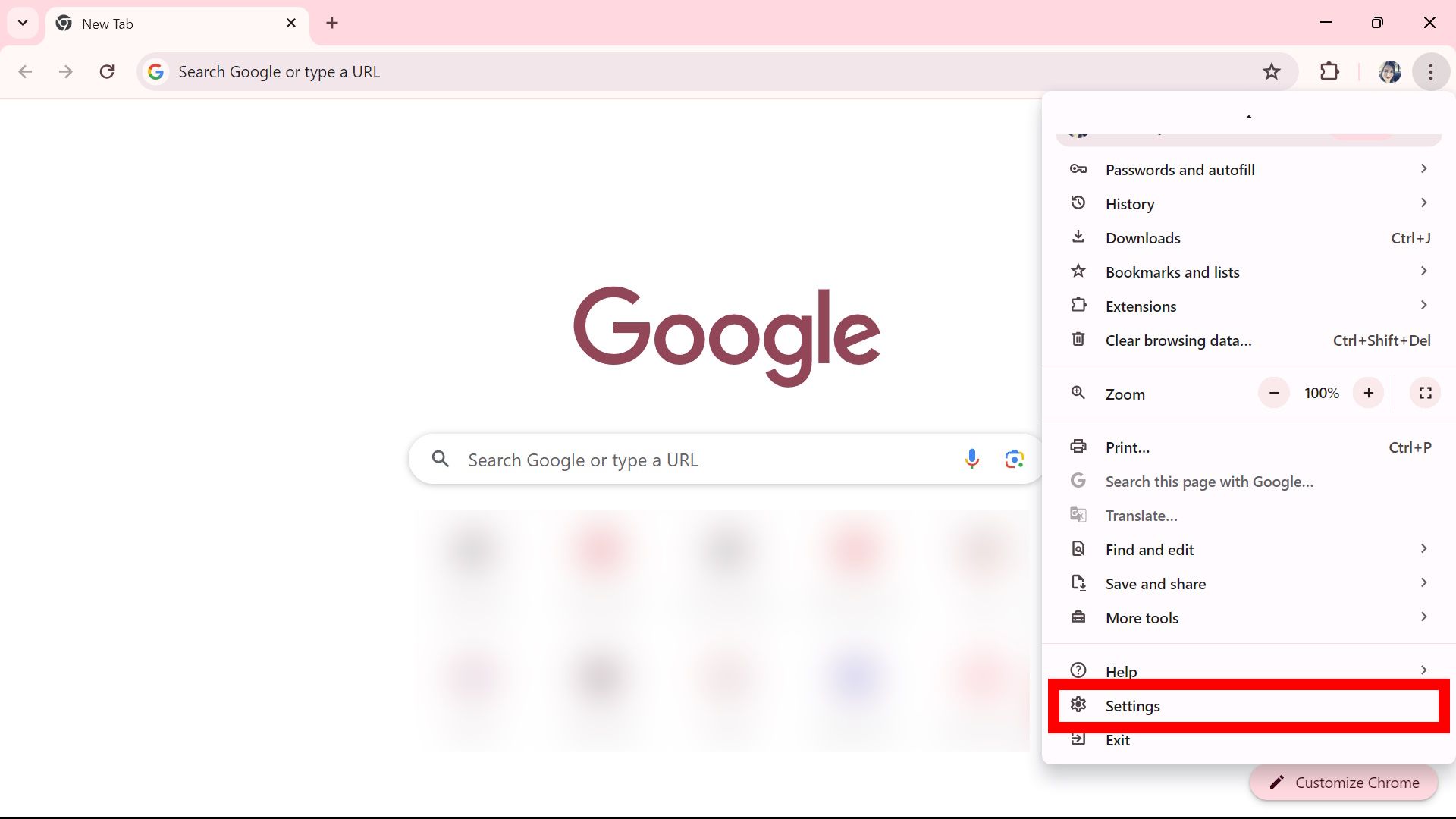The height and width of the screenshot is (819, 1456).
Task: Click the page refresh icon
Action: [x=107, y=71]
